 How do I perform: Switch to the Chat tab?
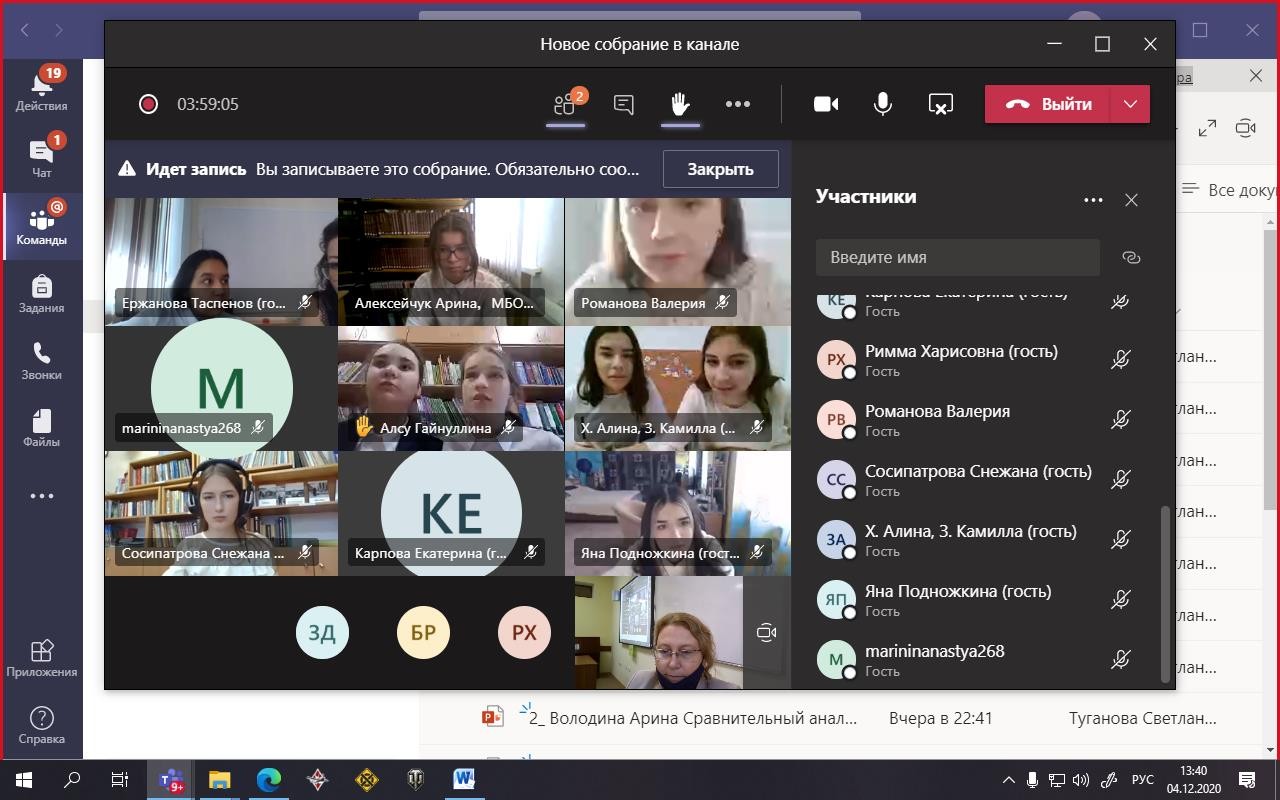point(41,158)
